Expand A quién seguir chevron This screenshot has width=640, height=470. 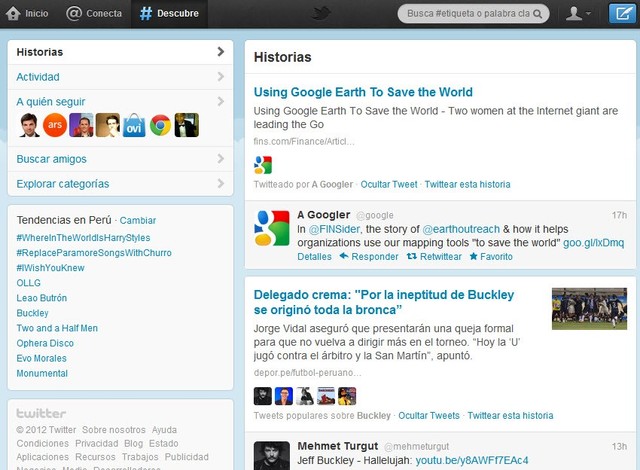[221, 102]
